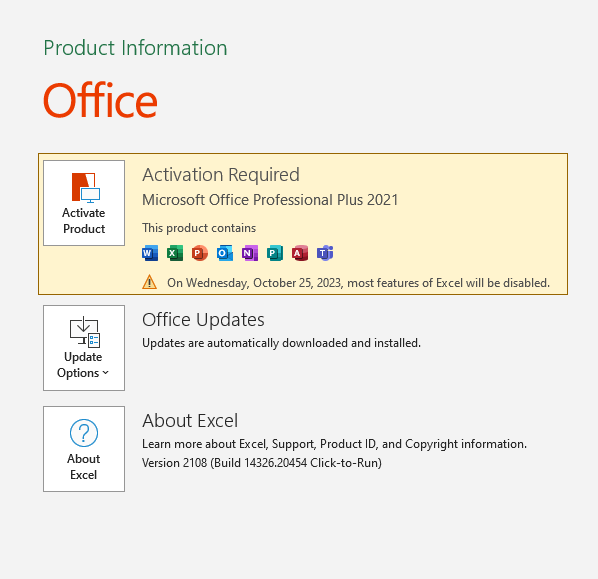598x579 pixels.
Task: Click the Teams app icon
Action: coord(325,253)
